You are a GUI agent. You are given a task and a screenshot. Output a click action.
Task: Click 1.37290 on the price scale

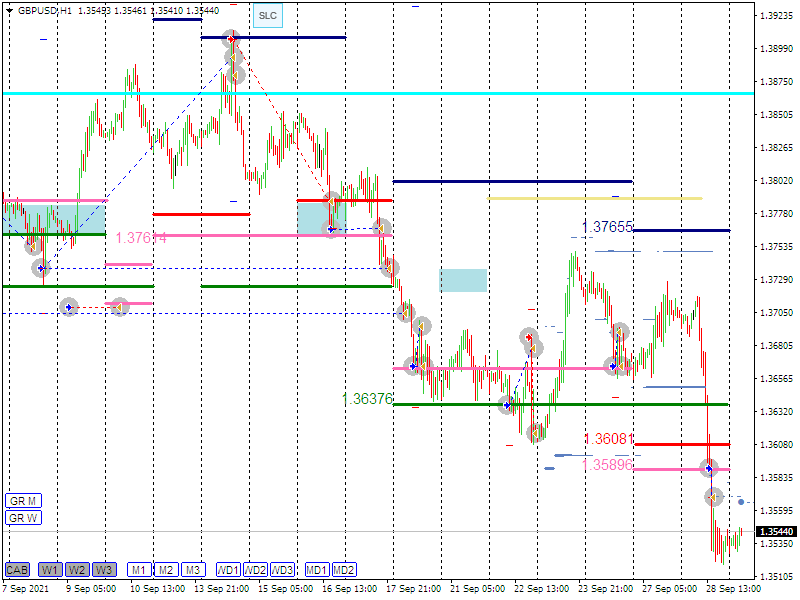(x=777, y=280)
